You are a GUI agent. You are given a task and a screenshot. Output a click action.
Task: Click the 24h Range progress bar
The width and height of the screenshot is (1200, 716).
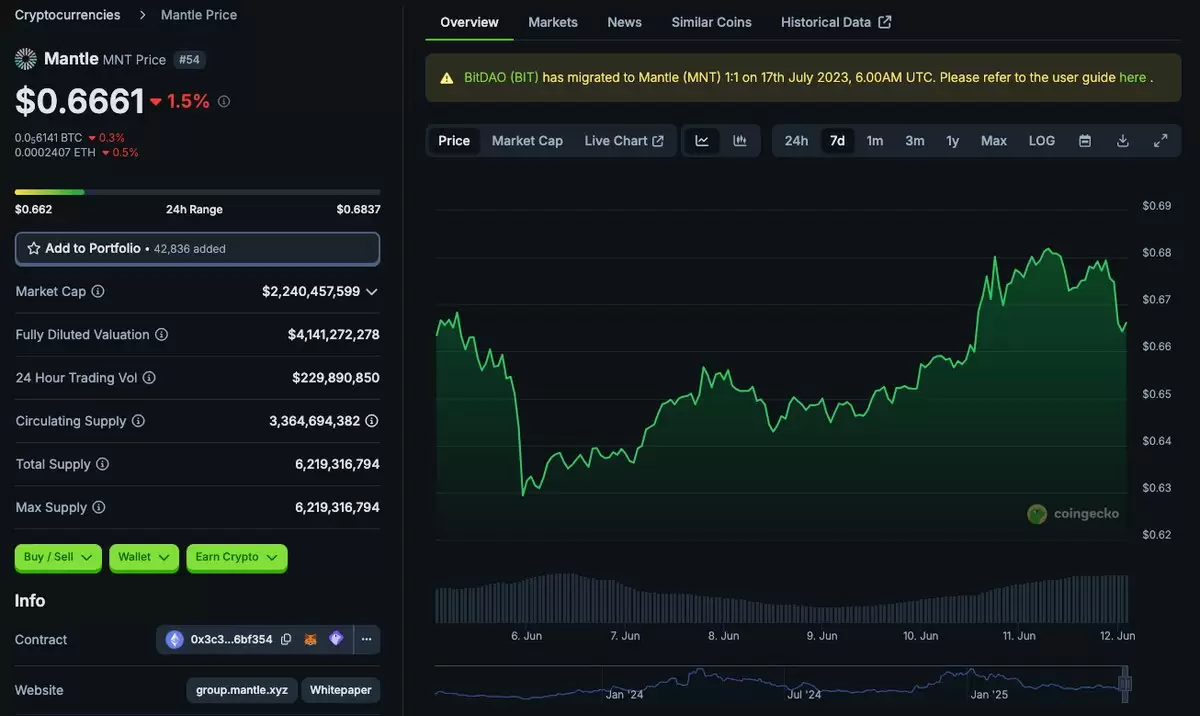197,192
